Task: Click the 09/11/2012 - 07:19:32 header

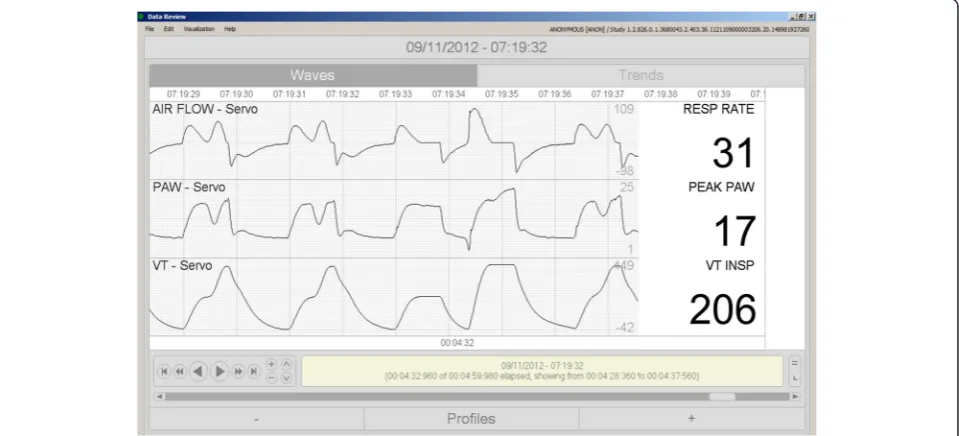Action: 476,47
